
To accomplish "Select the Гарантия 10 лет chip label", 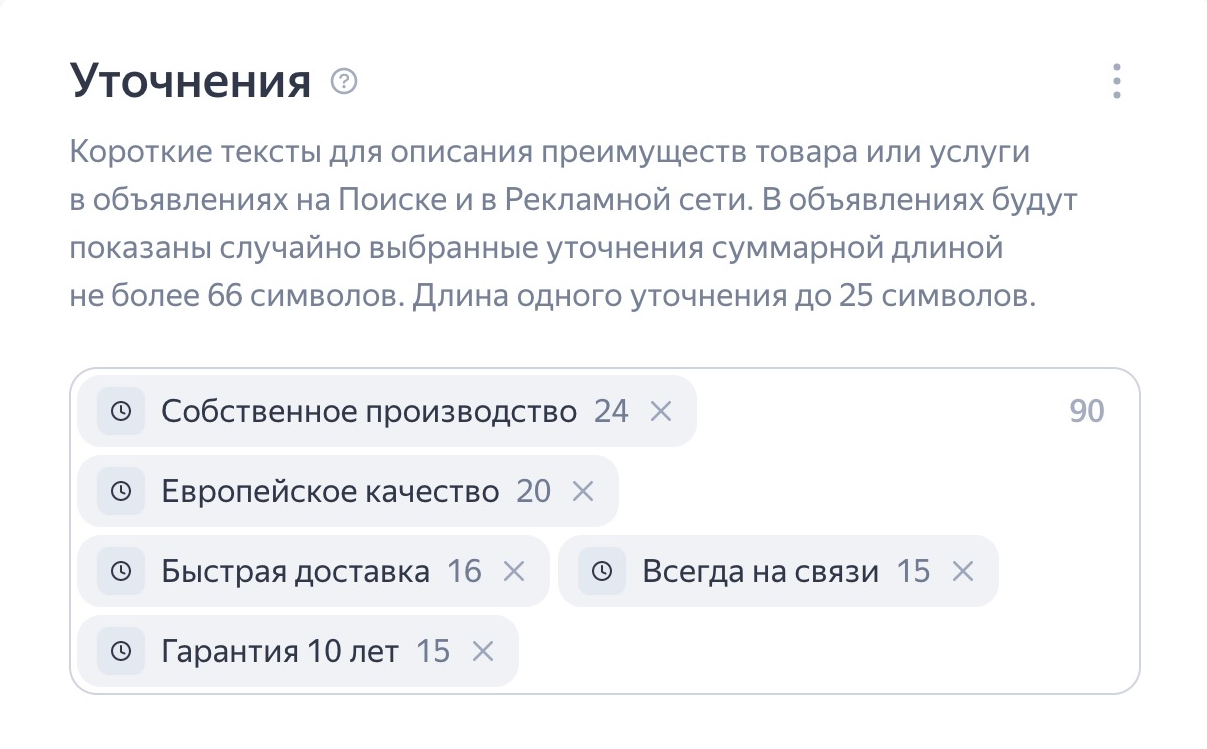I will [280, 652].
